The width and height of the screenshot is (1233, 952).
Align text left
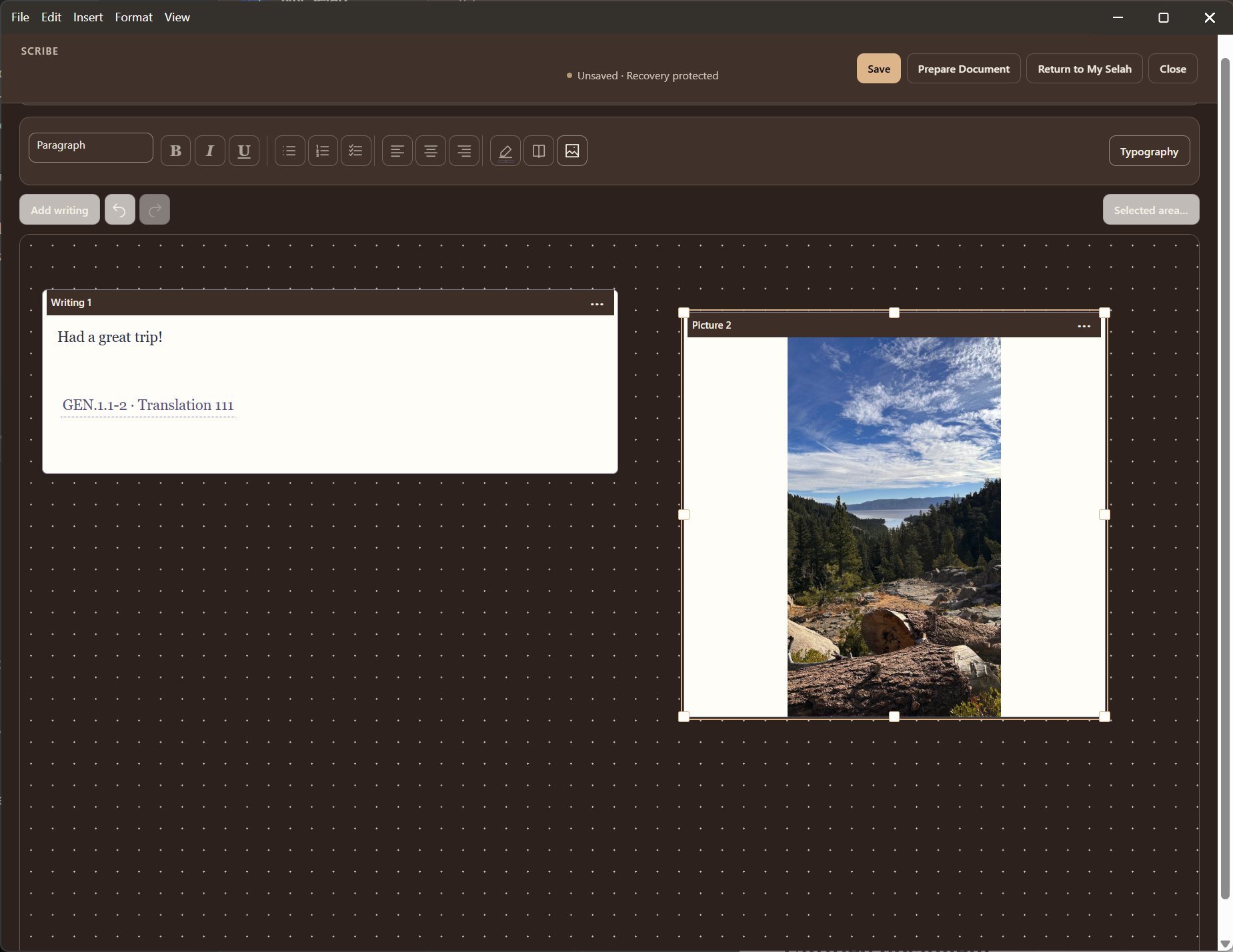coord(397,151)
